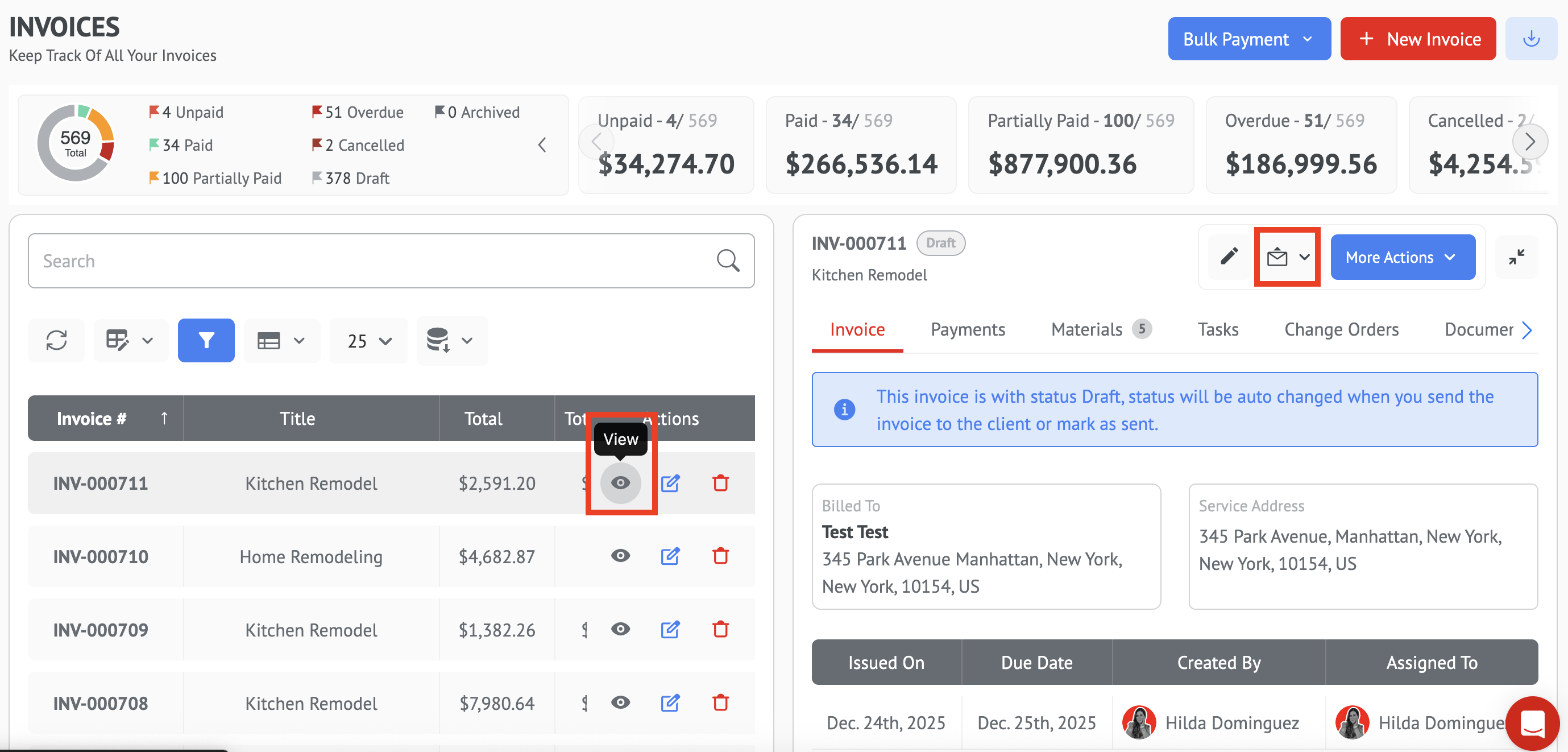Viewport: 1568px width, 752px height.
Task: Click the search magnifier icon
Action: pos(727,261)
